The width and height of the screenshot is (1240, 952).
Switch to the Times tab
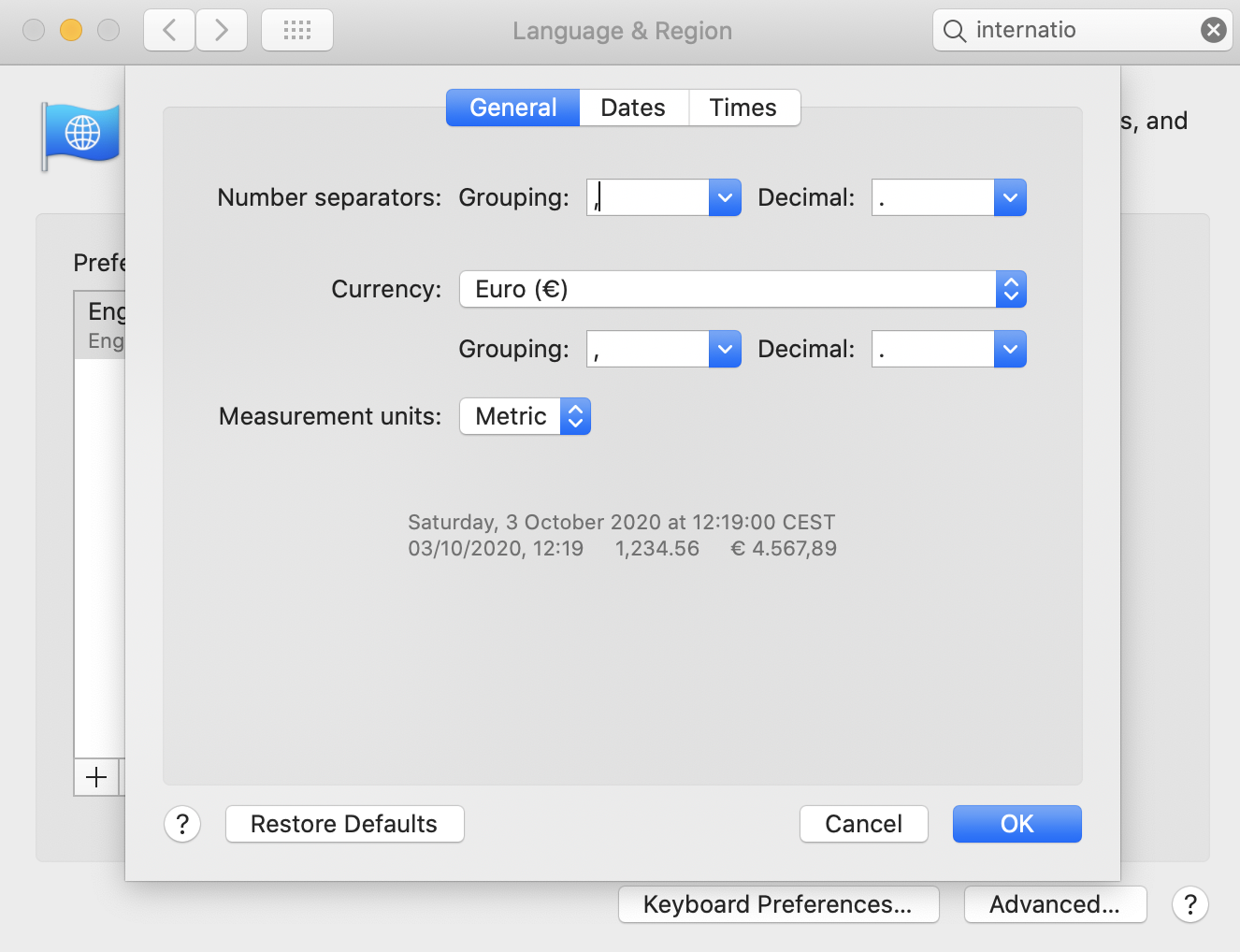pyautogui.click(x=743, y=108)
